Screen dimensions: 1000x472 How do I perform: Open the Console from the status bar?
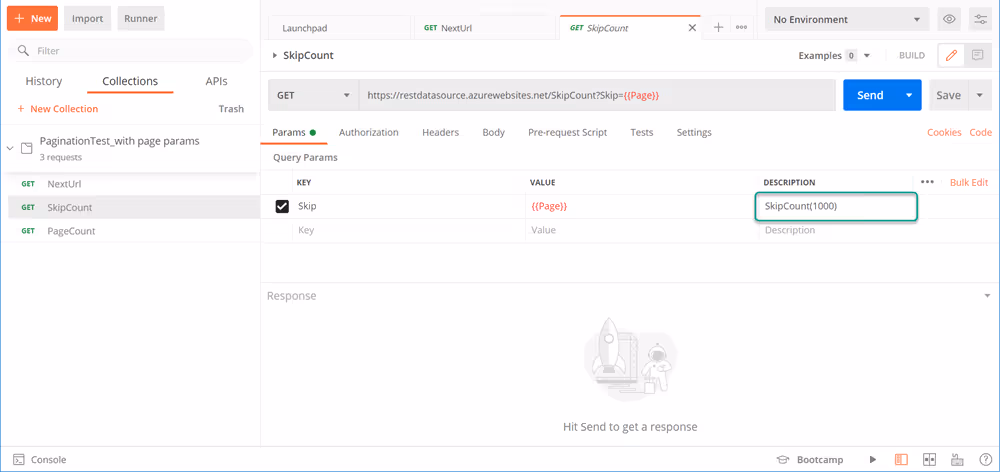coord(39,460)
